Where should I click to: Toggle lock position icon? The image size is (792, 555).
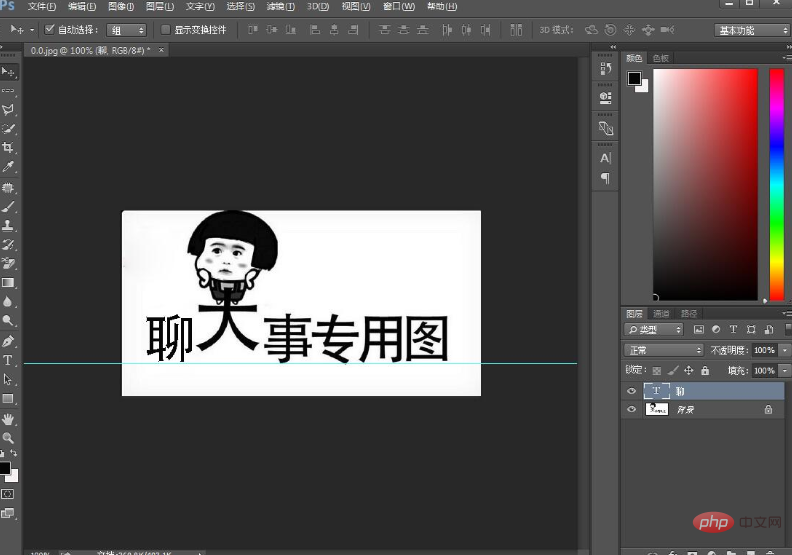(x=688, y=371)
